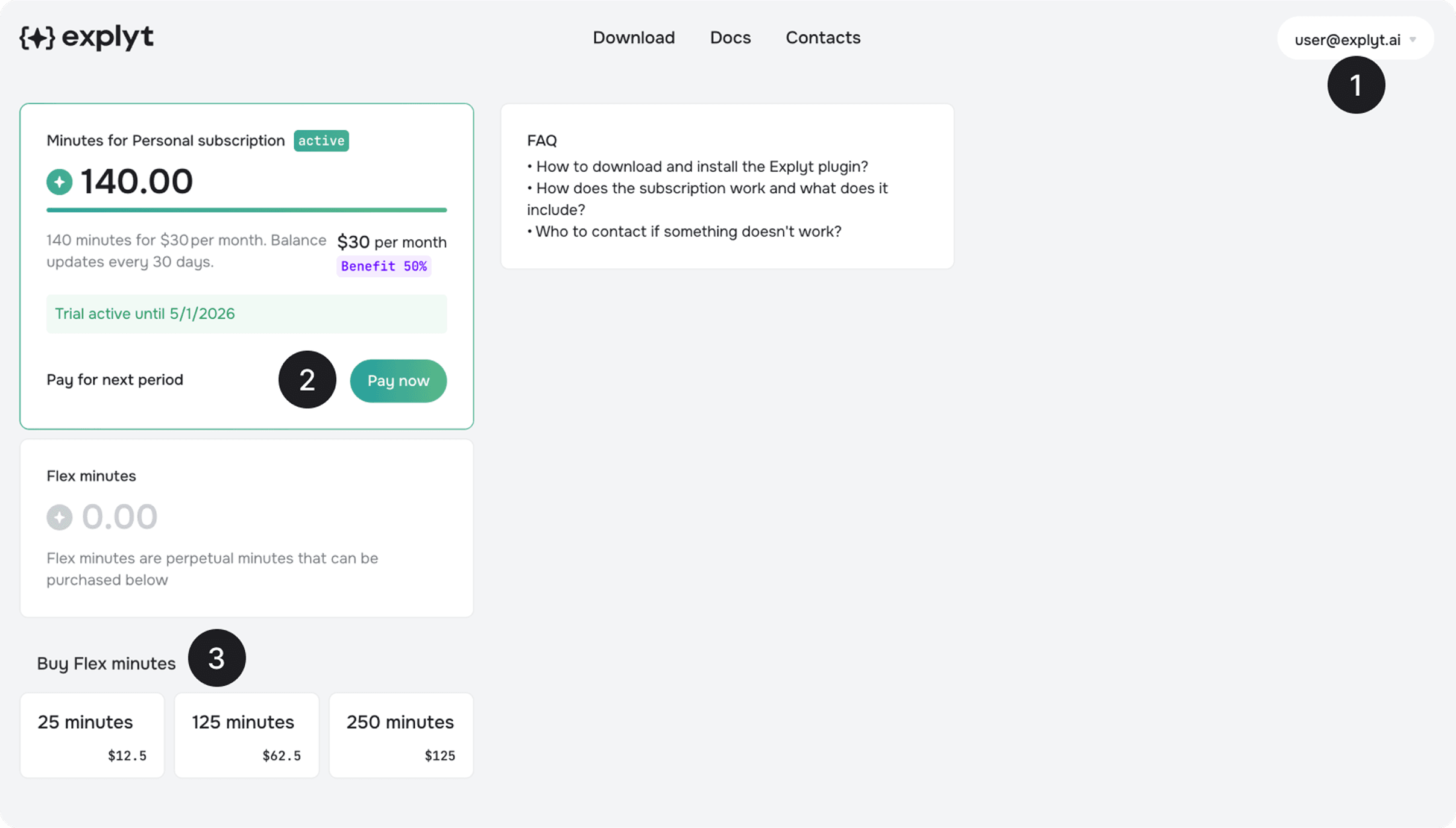Click the 'active' status badge

point(321,140)
